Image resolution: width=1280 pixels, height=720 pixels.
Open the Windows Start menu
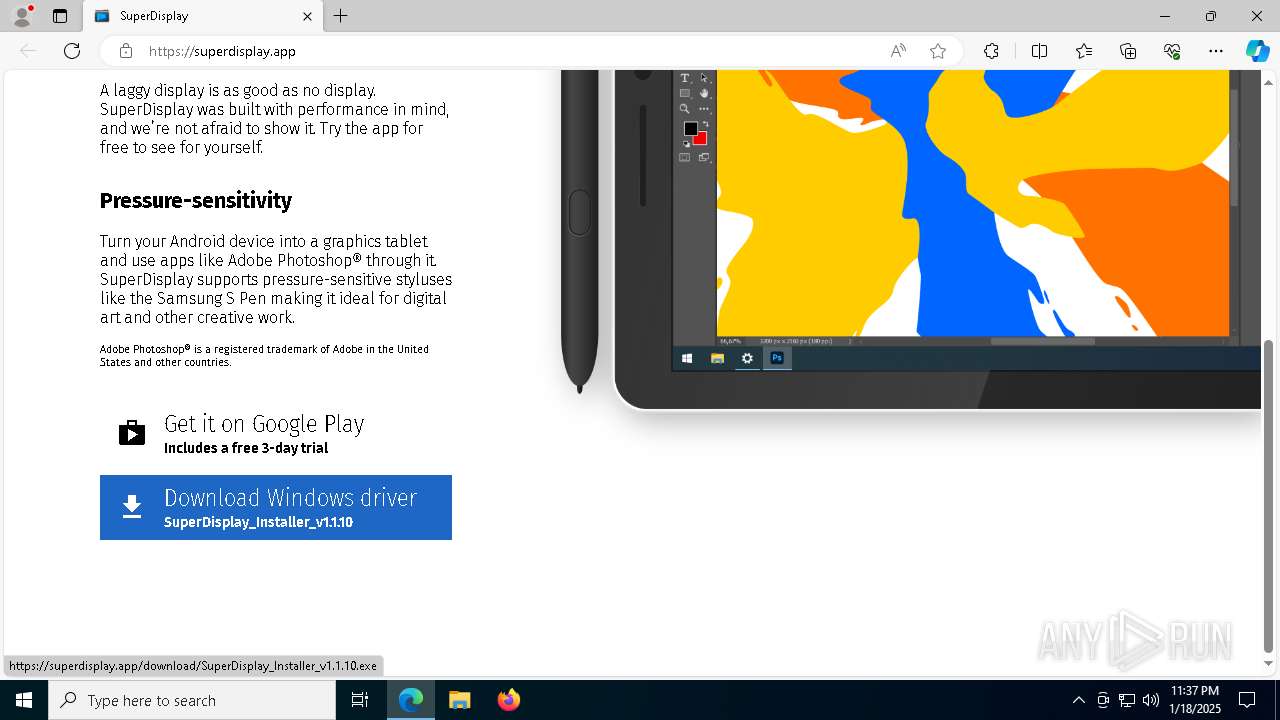point(24,700)
